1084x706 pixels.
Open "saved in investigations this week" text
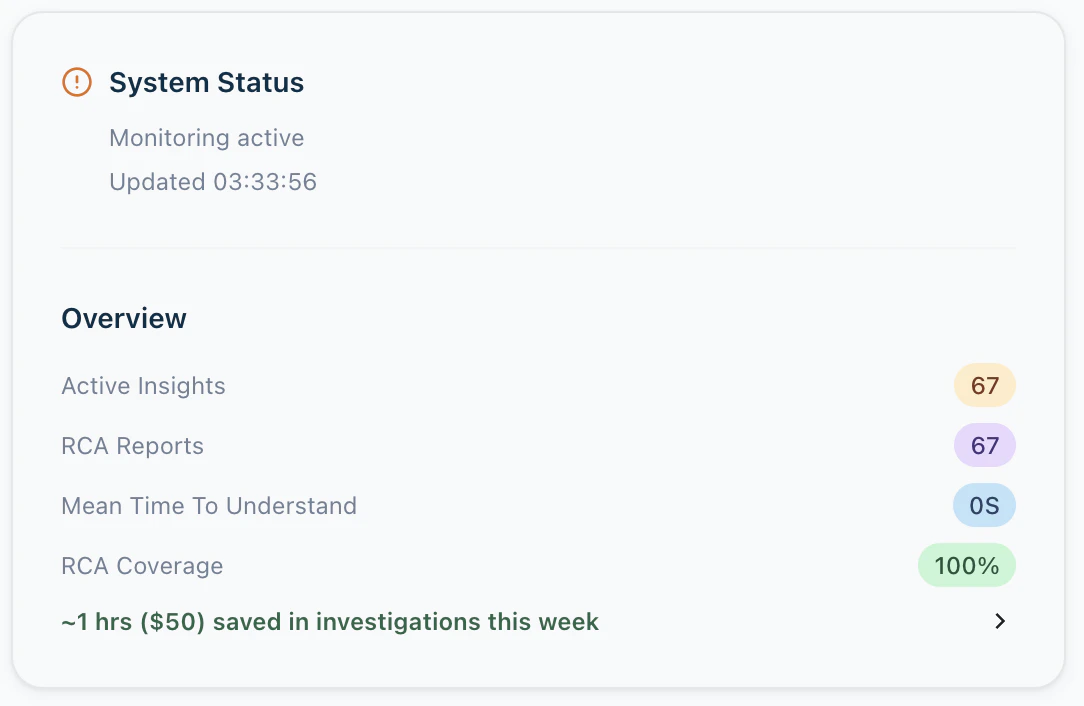click(405, 622)
